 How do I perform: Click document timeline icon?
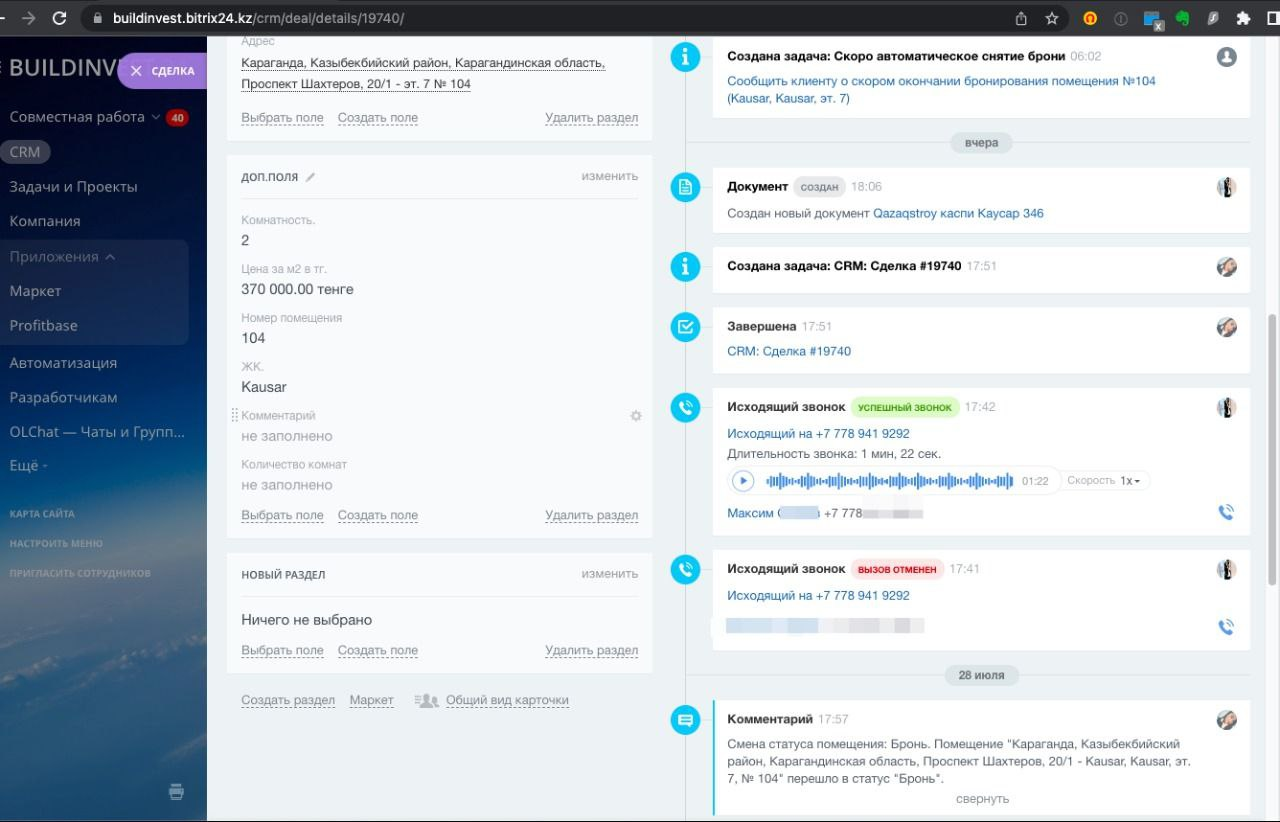685,187
